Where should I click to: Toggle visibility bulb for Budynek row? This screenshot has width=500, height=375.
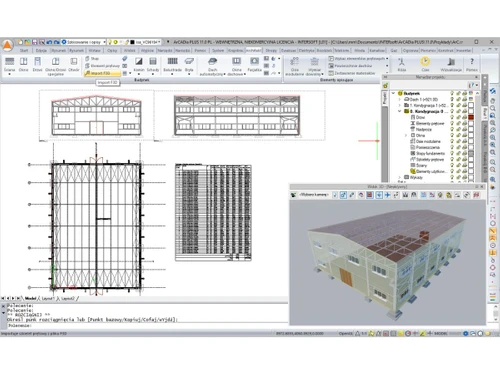(x=452, y=93)
